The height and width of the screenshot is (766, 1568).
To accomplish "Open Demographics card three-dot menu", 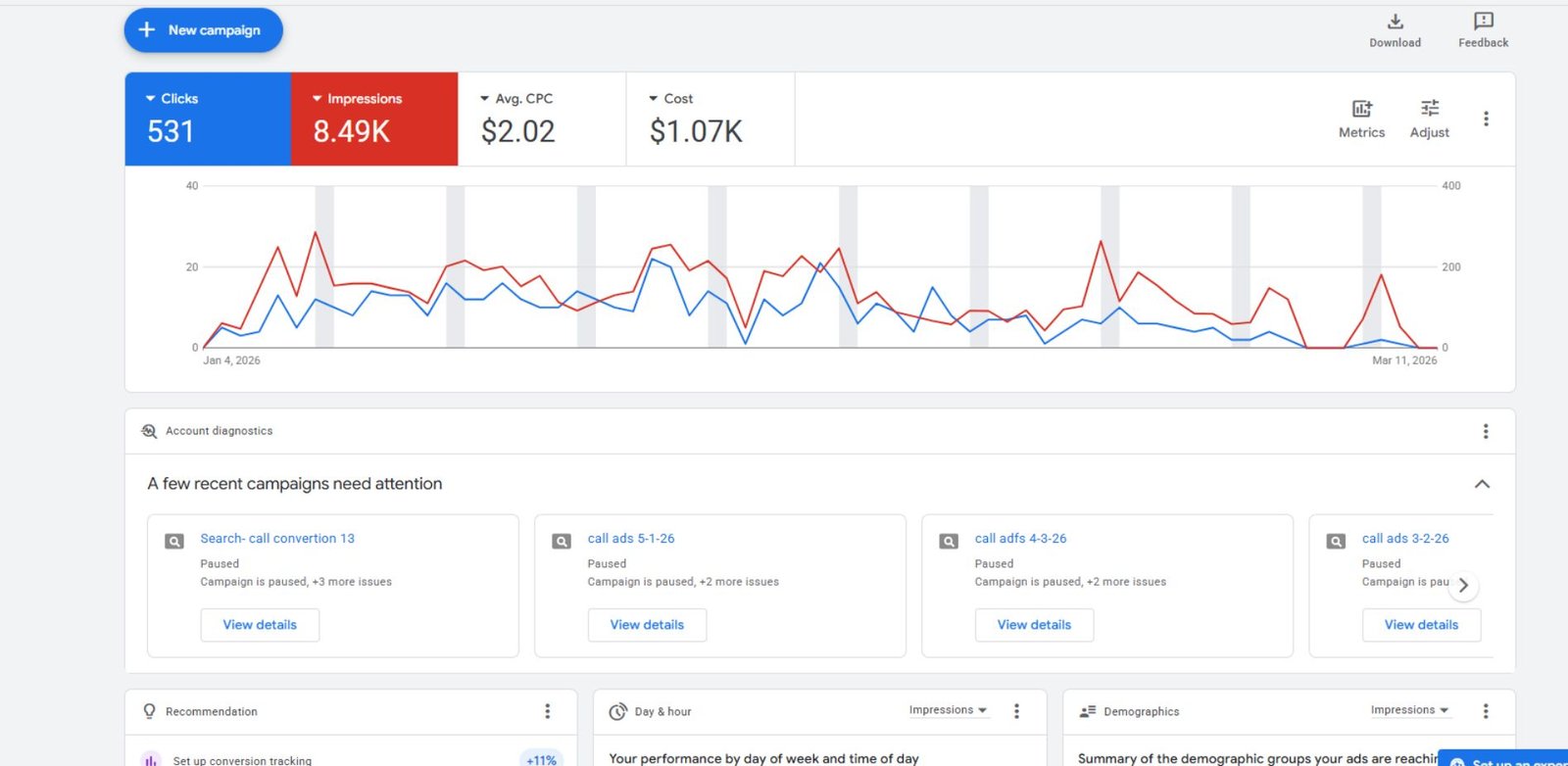I will pos(1486,711).
